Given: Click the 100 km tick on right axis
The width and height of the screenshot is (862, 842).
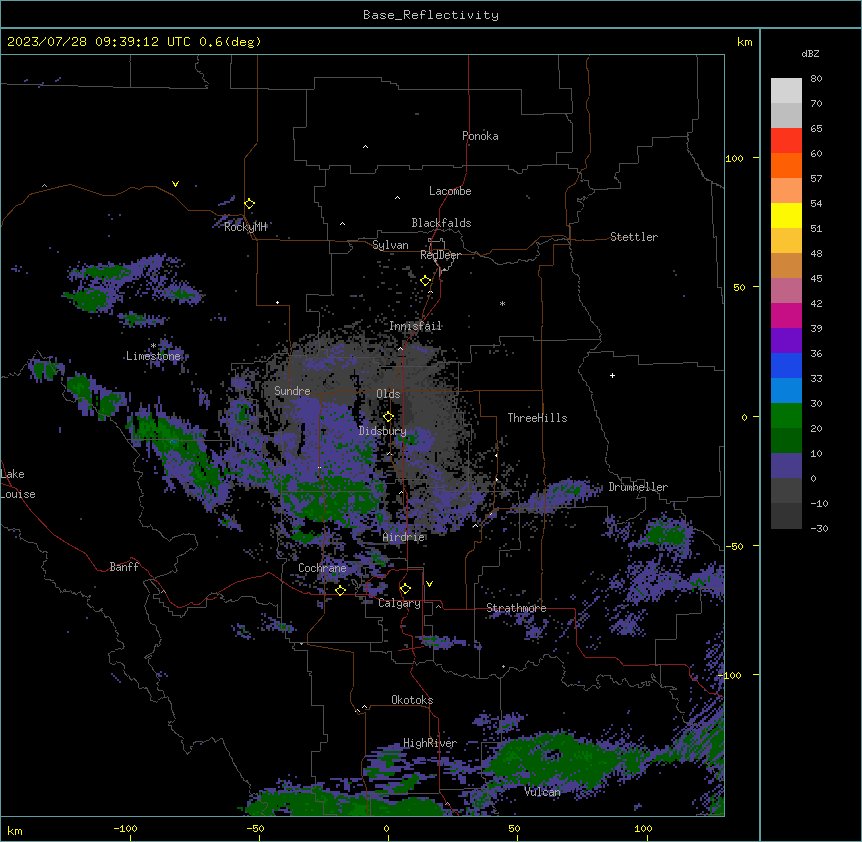Looking at the screenshot, I should coord(734,158).
